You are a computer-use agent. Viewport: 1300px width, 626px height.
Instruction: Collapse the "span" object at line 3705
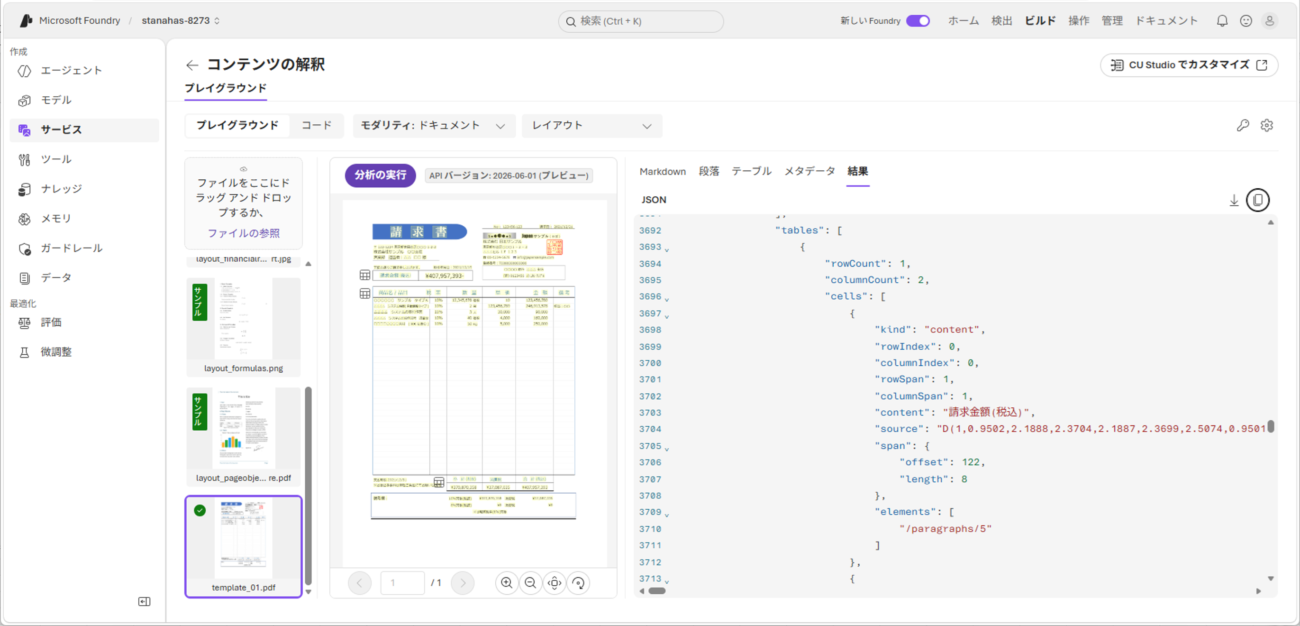point(667,447)
